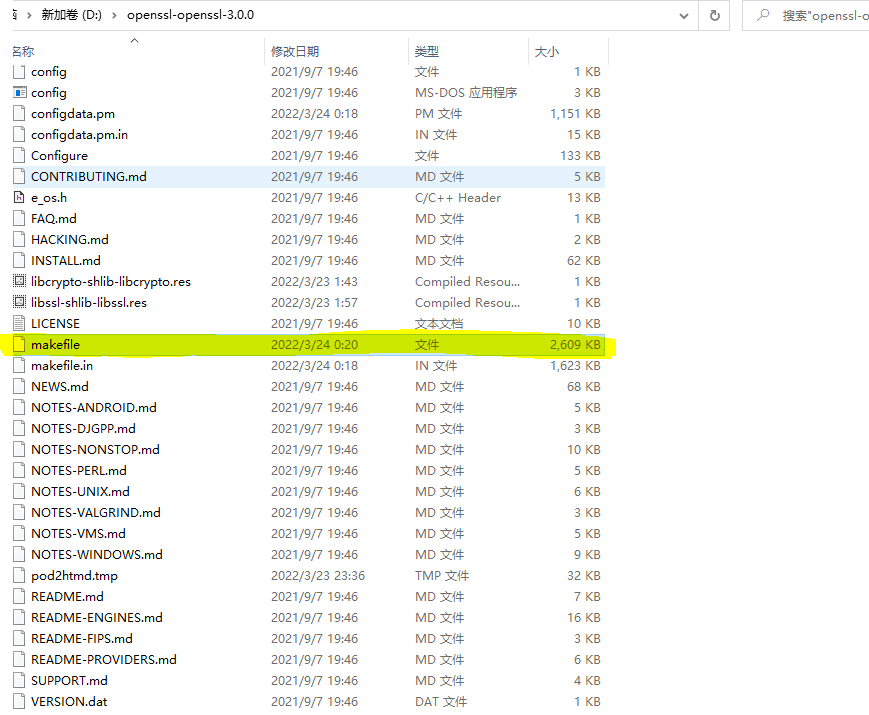Image resolution: width=869 pixels, height=715 pixels.
Task: Sort by 大小 column header
Action: (546, 52)
